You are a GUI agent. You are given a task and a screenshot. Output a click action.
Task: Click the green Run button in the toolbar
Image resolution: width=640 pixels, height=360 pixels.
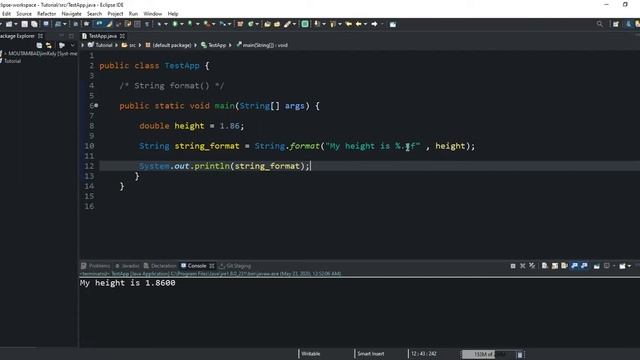[x=175, y=24]
